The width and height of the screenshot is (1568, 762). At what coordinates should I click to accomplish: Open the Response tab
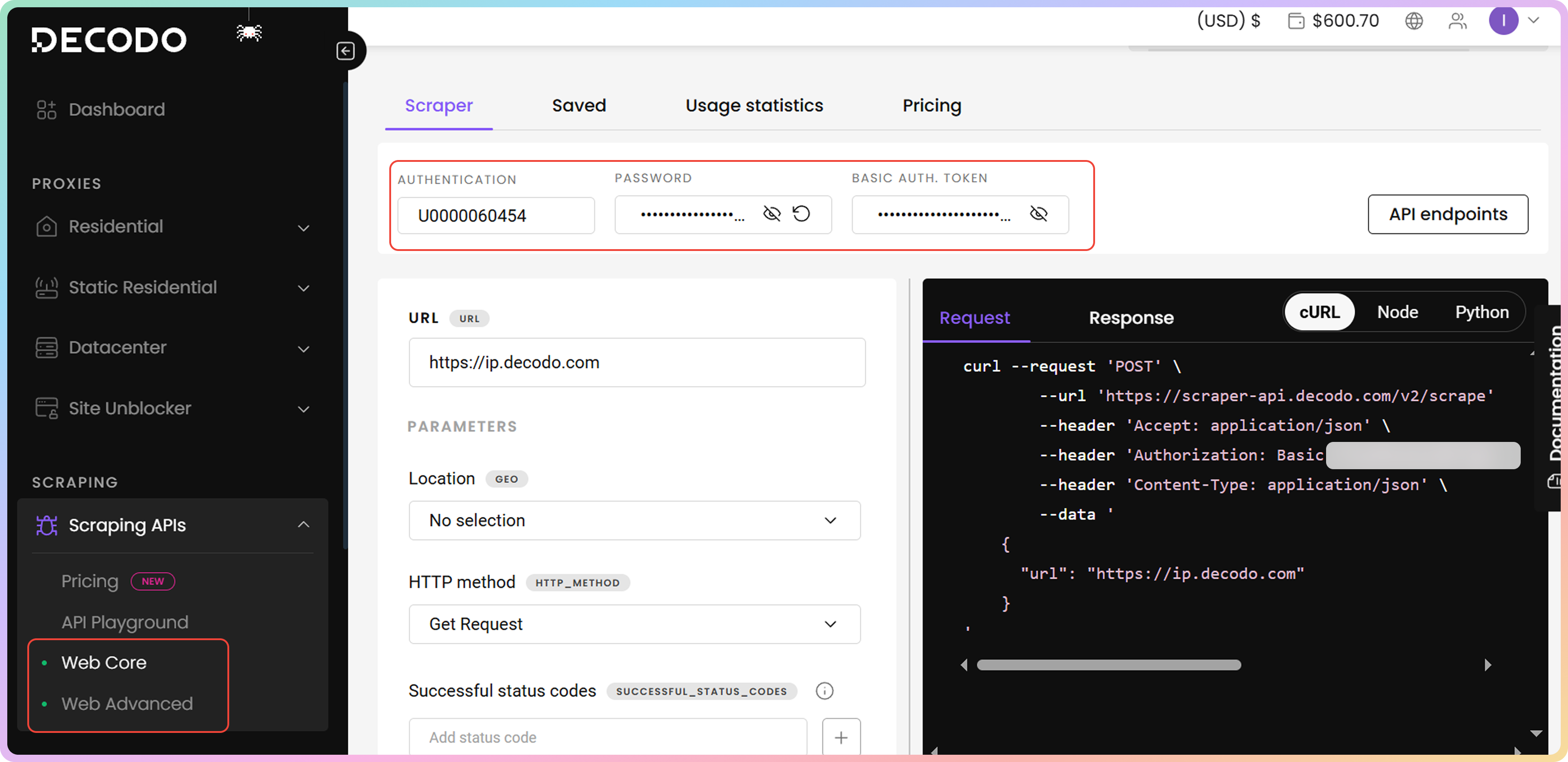(x=1131, y=318)
